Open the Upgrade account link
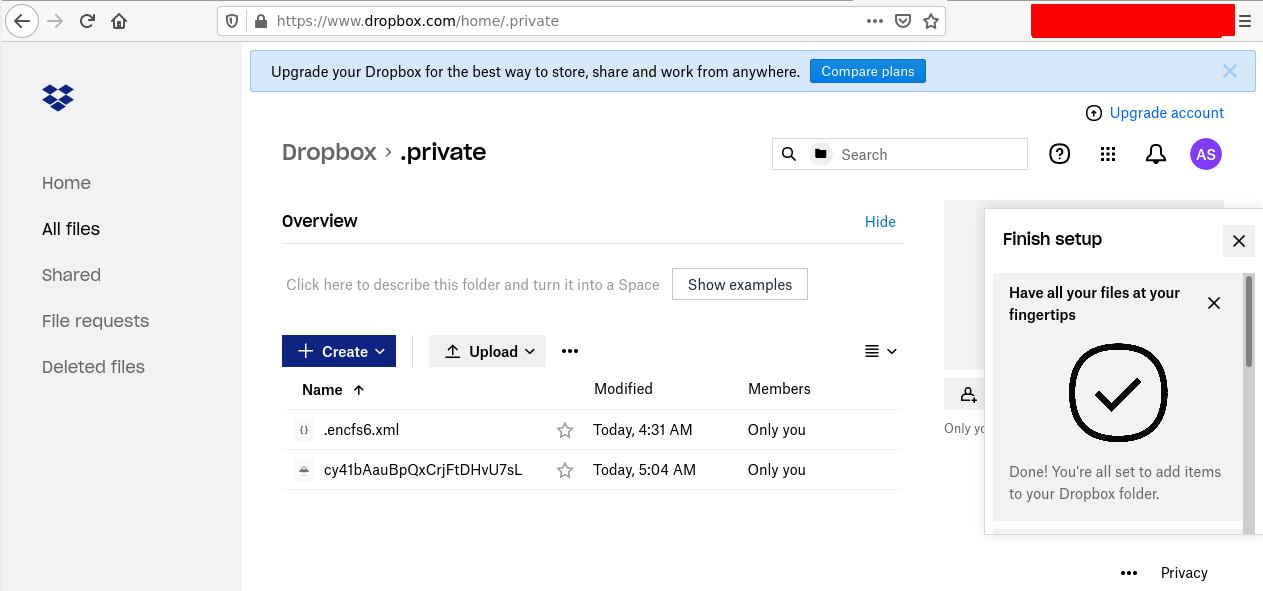 tap(1166, 113)
